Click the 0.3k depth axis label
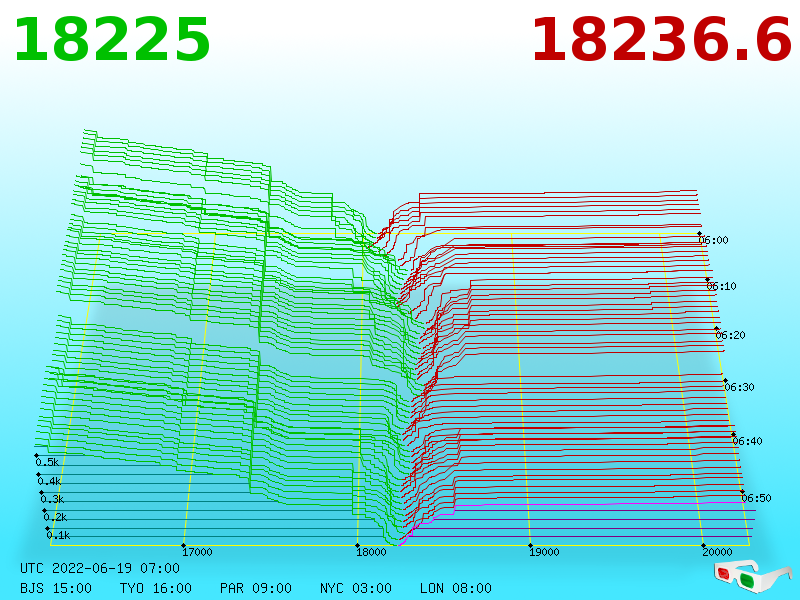Image resolution: width=800 pixels, height=600 pixels. click(53, 499)
